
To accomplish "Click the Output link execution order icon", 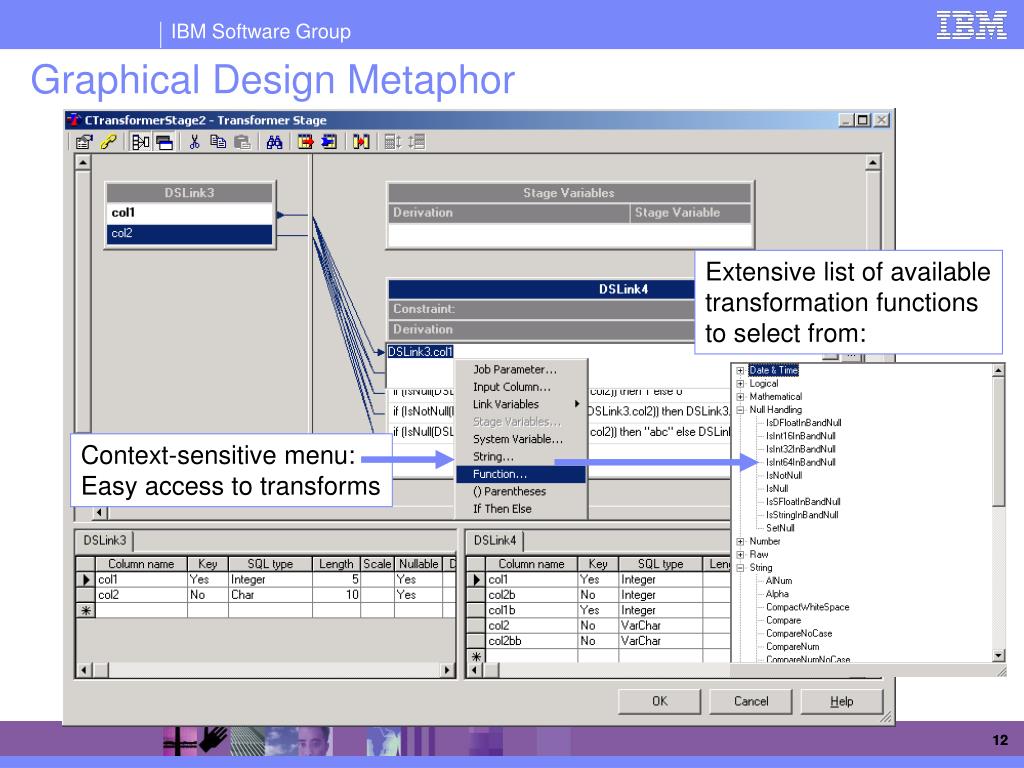I will [417, 142].
